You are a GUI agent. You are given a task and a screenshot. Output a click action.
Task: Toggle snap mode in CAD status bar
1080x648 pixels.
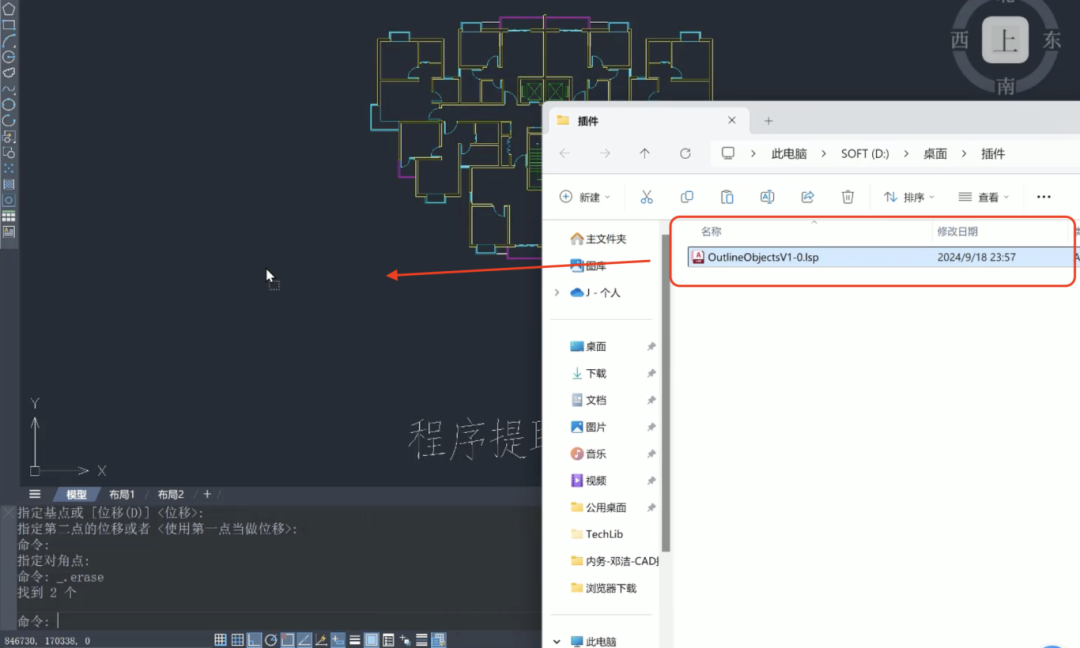point(220,640)
